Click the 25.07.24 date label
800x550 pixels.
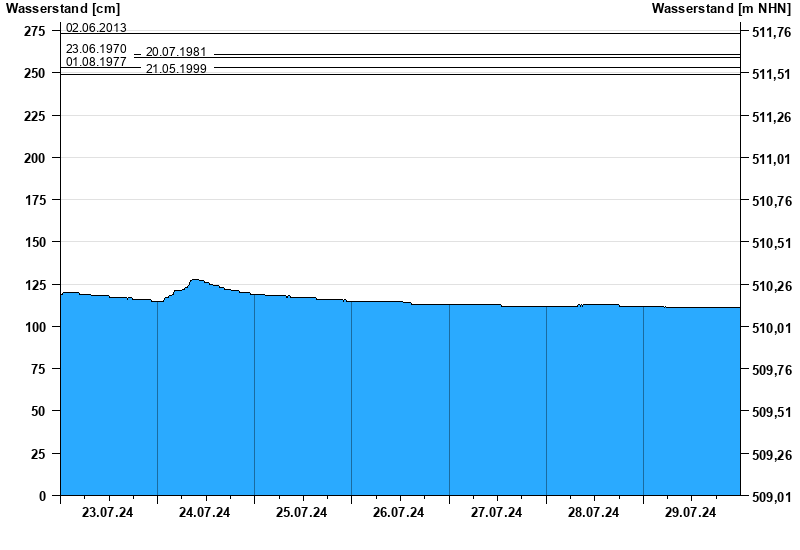tap(301, 513)
